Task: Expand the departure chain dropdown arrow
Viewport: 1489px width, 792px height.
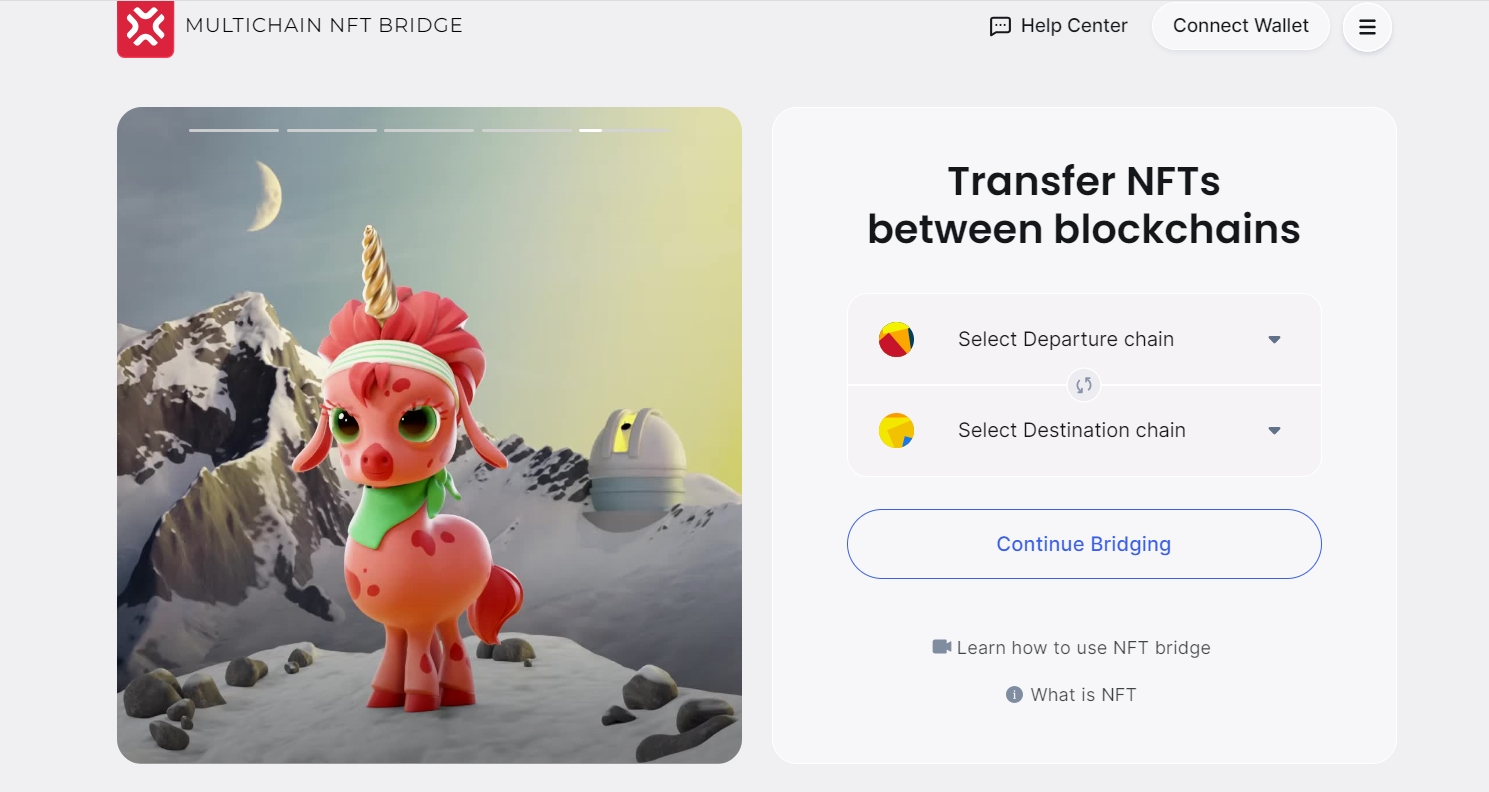Action: click(1274, 340)
